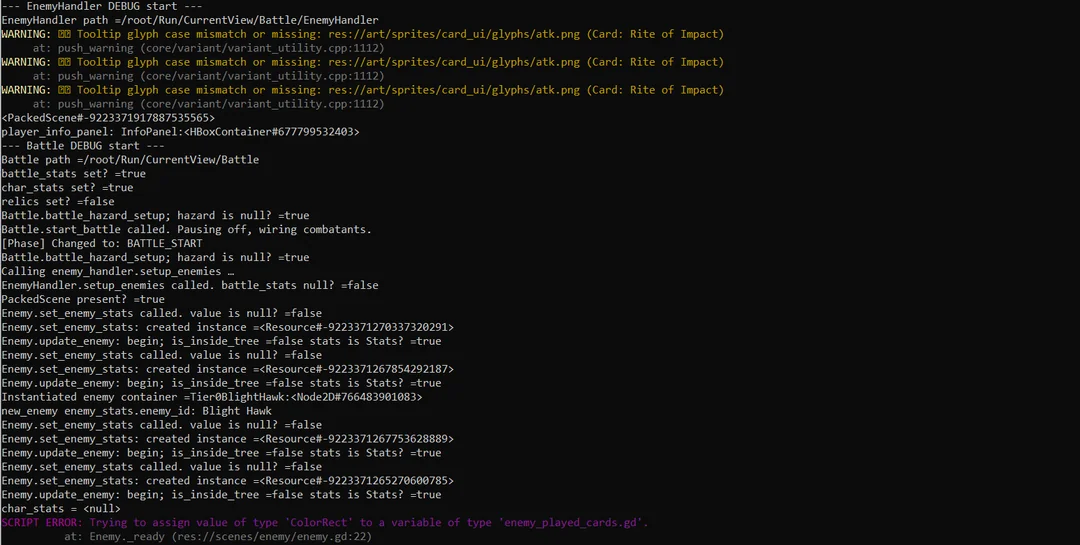Select the player_info_panel InfoPanel log line

[180, 132]
